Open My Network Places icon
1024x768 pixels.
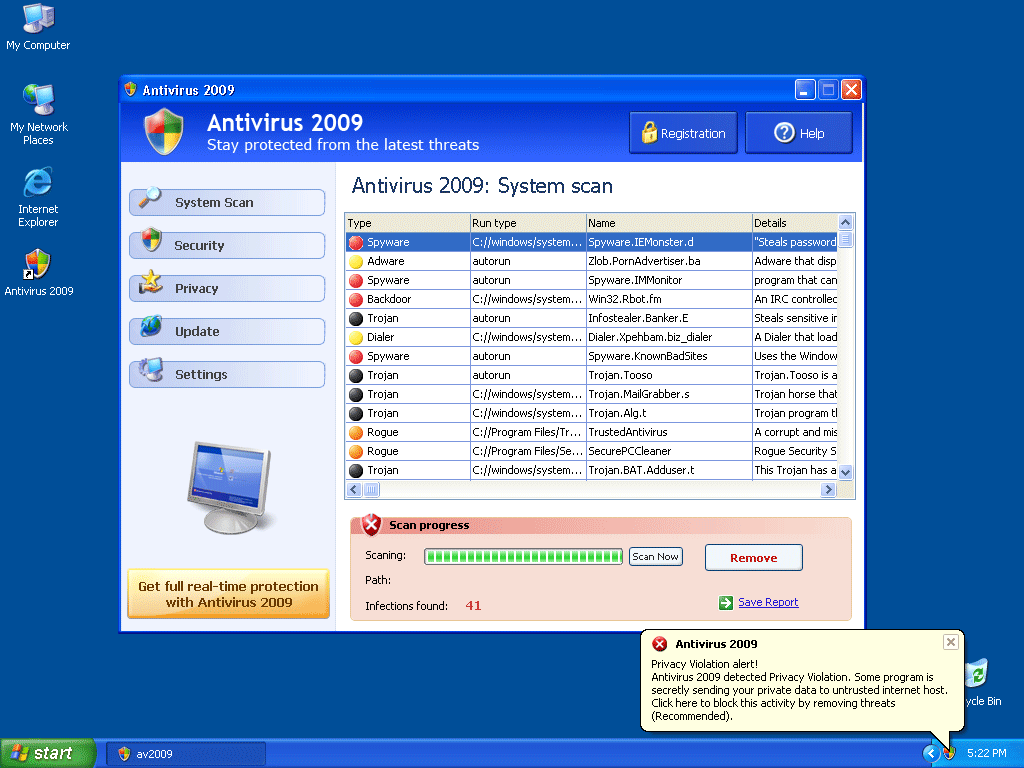tap(39, 102)
